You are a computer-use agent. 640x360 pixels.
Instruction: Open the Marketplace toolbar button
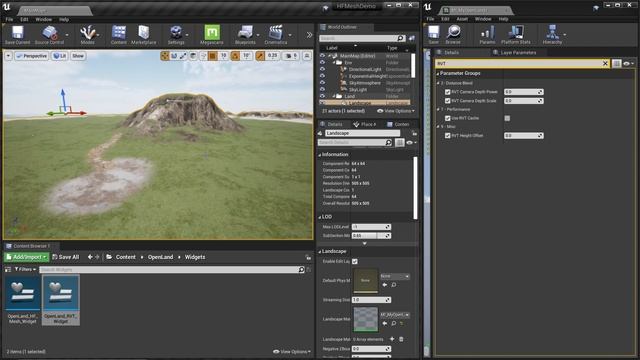pyautogui.click(x=144, y=35)
